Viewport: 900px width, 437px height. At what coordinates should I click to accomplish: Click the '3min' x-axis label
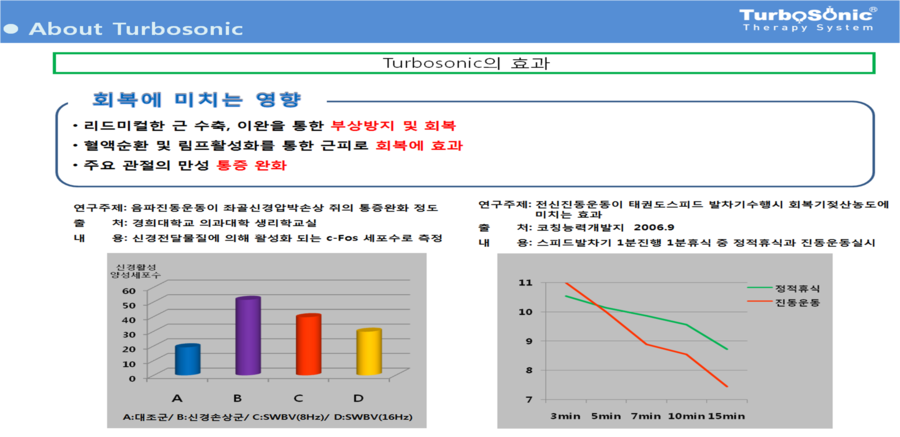[x=563, y=415]
